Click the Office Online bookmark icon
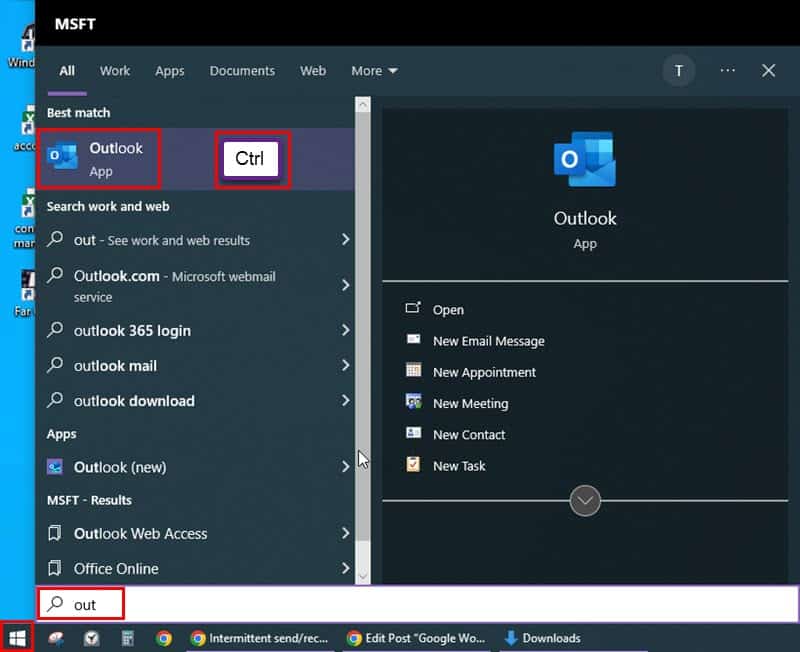This screenshot has width=800, height=652. click(55, 568)
